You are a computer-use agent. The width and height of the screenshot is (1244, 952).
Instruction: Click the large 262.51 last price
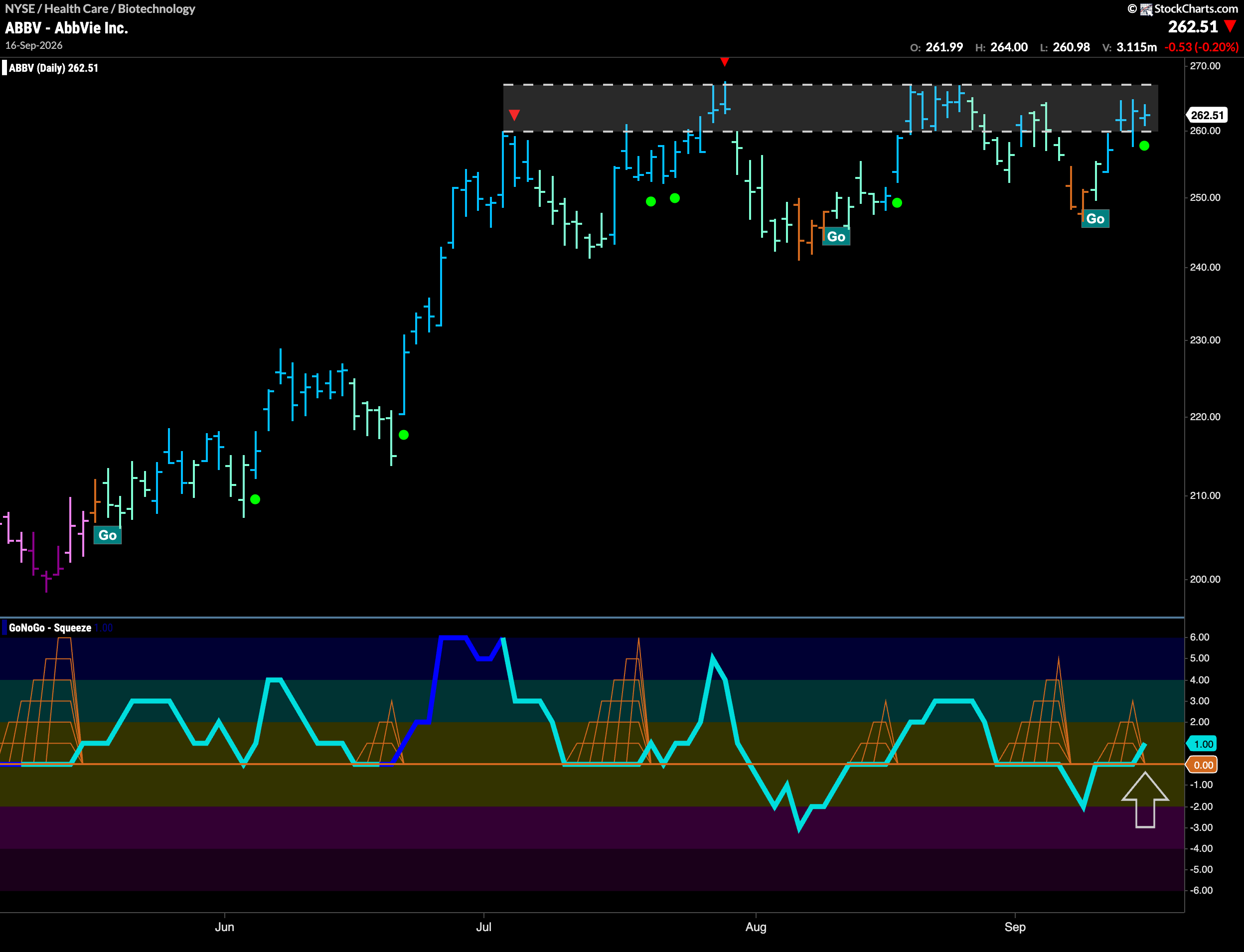1193,26
